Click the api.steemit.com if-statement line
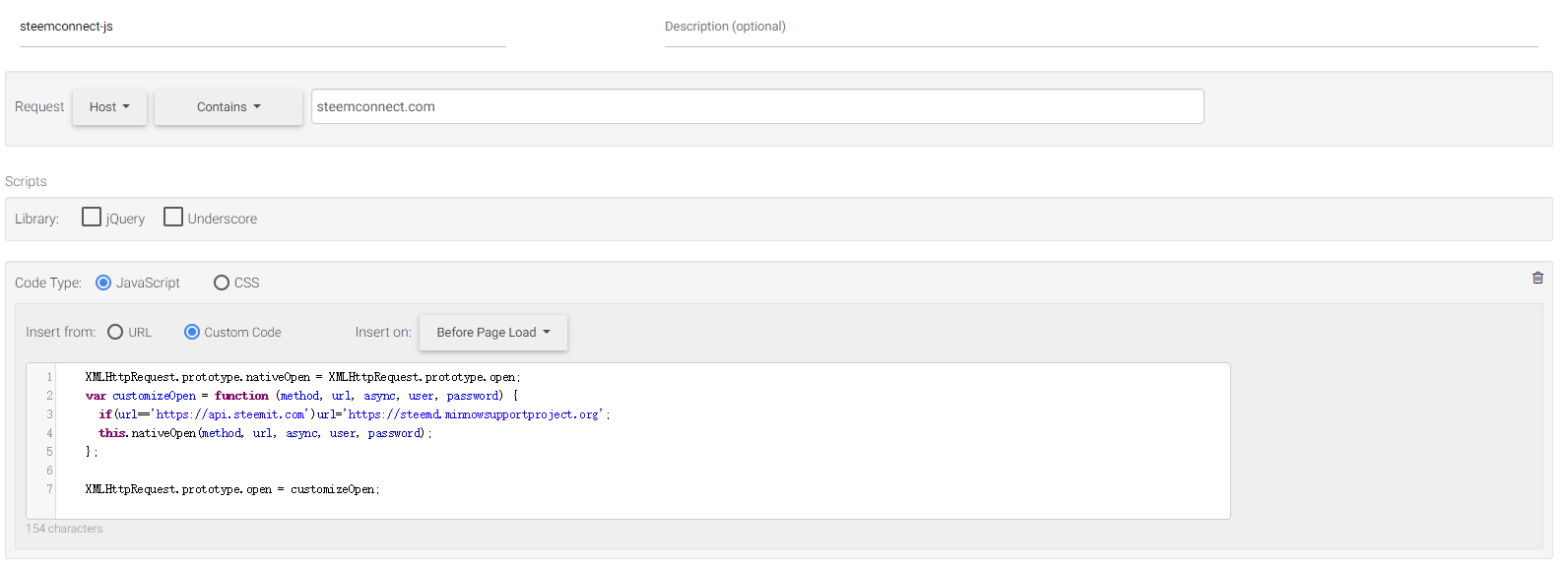This screenshot has width=1568, height=567. click(x=355, y=414)
